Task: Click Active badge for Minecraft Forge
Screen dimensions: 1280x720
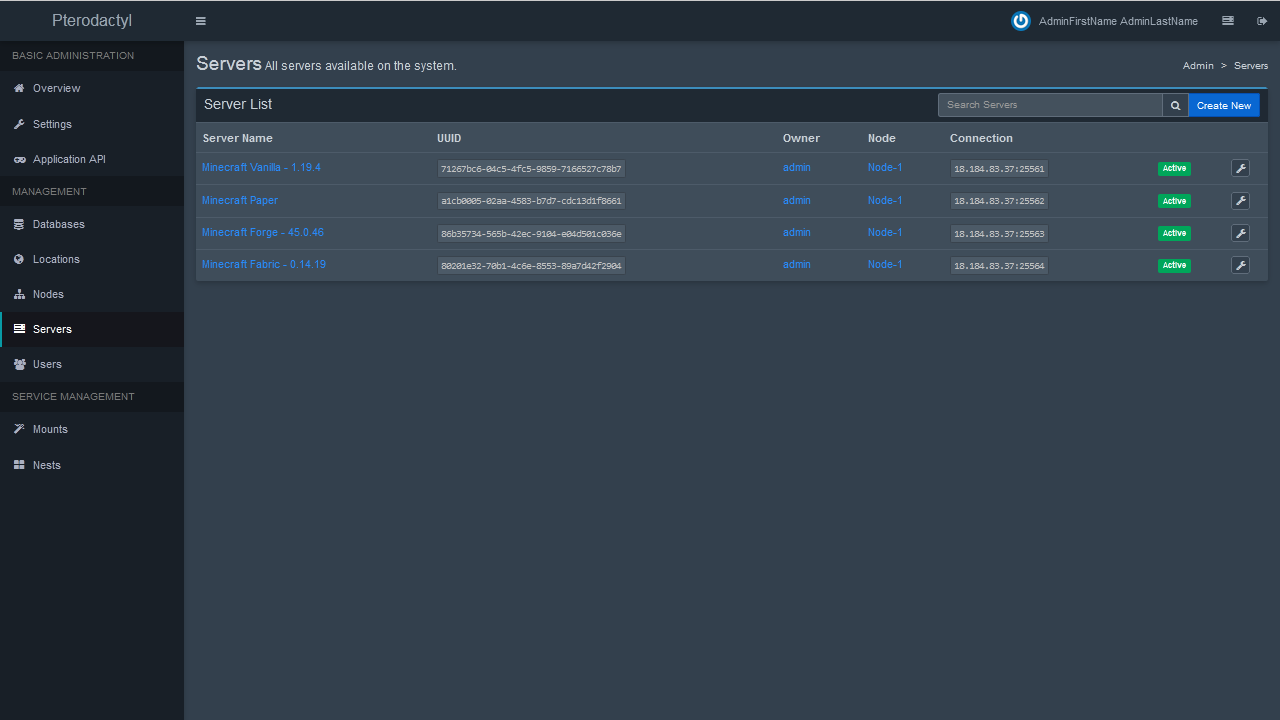Action: [1174, 233]
